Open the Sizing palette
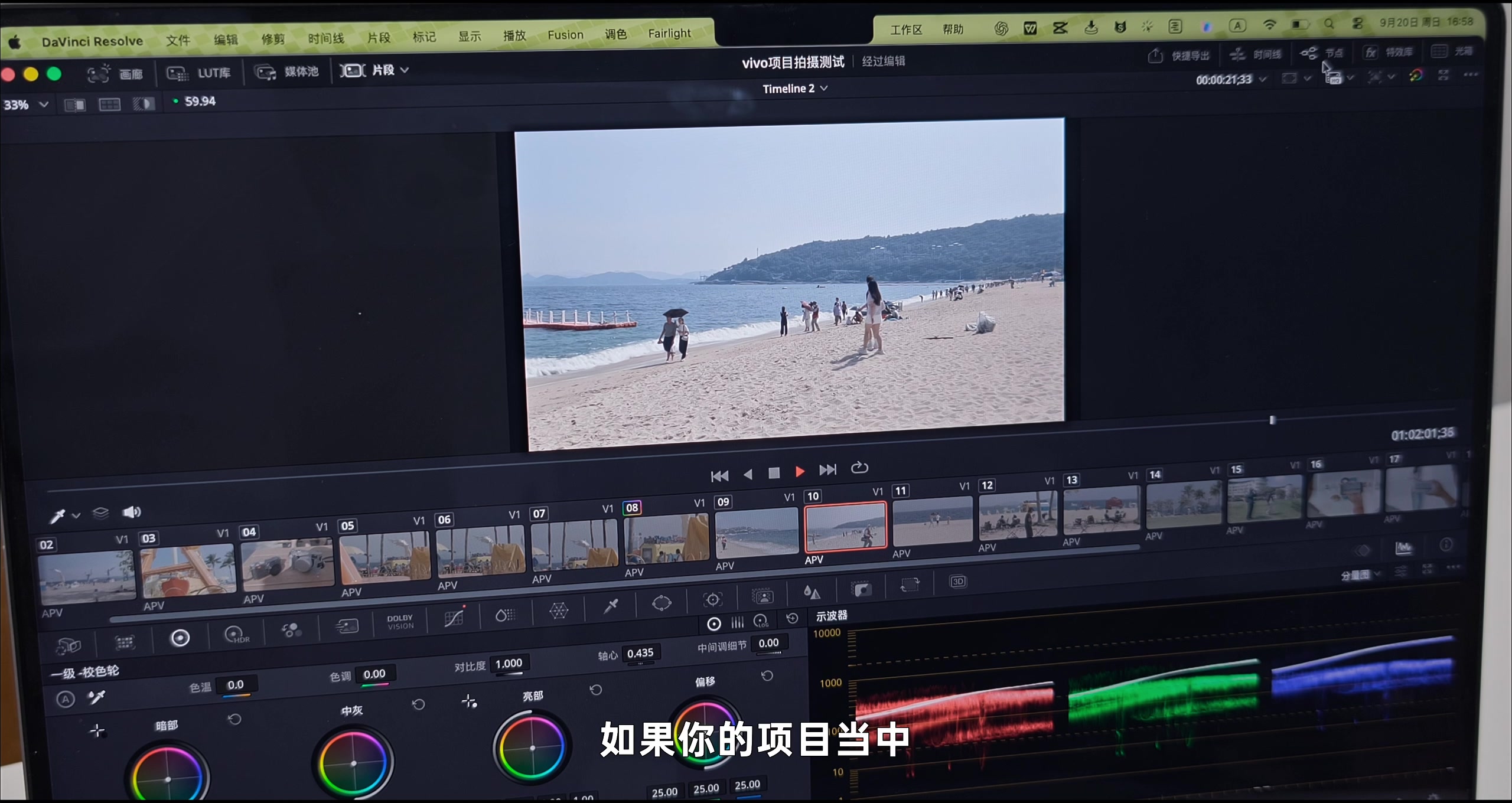The height and width of the screenshot is (803, 1512). tap(910, 586)
